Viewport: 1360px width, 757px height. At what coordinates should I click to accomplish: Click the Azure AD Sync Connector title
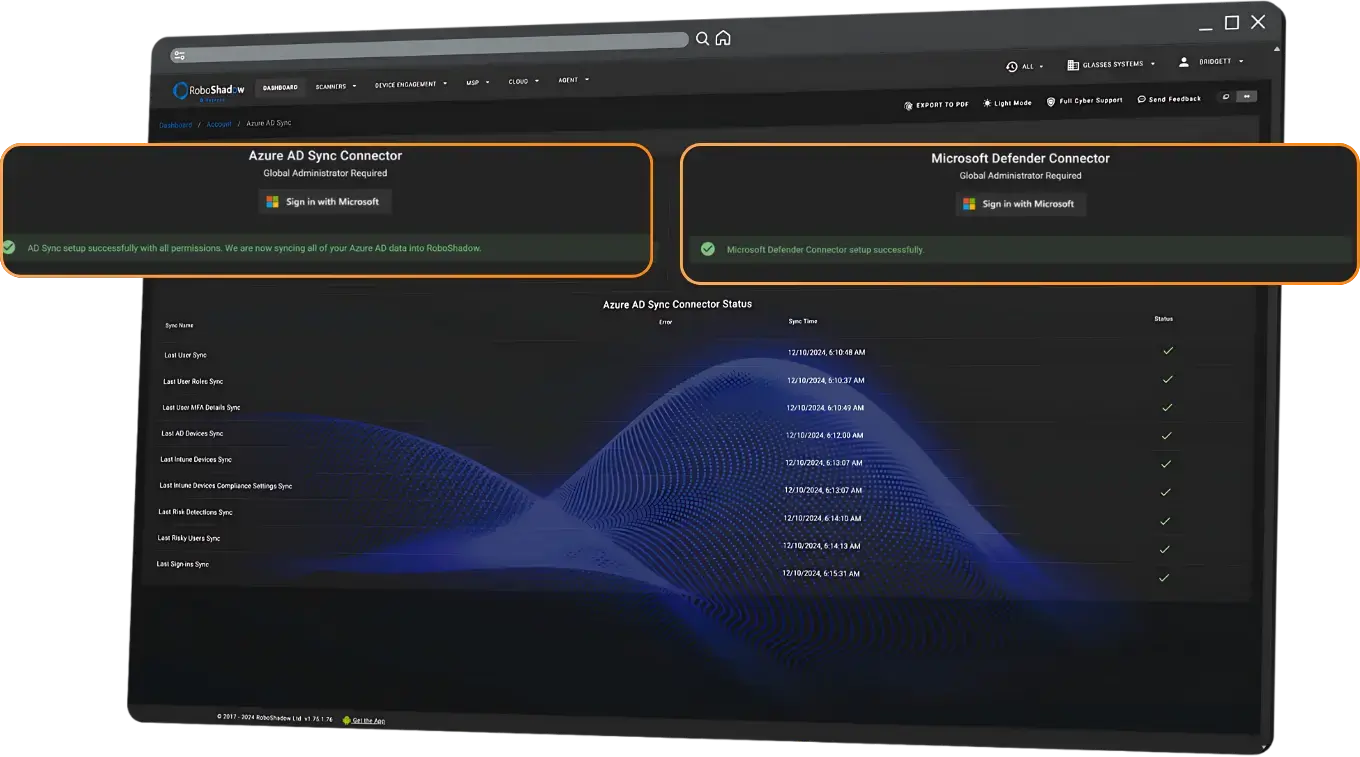[325, 156]
